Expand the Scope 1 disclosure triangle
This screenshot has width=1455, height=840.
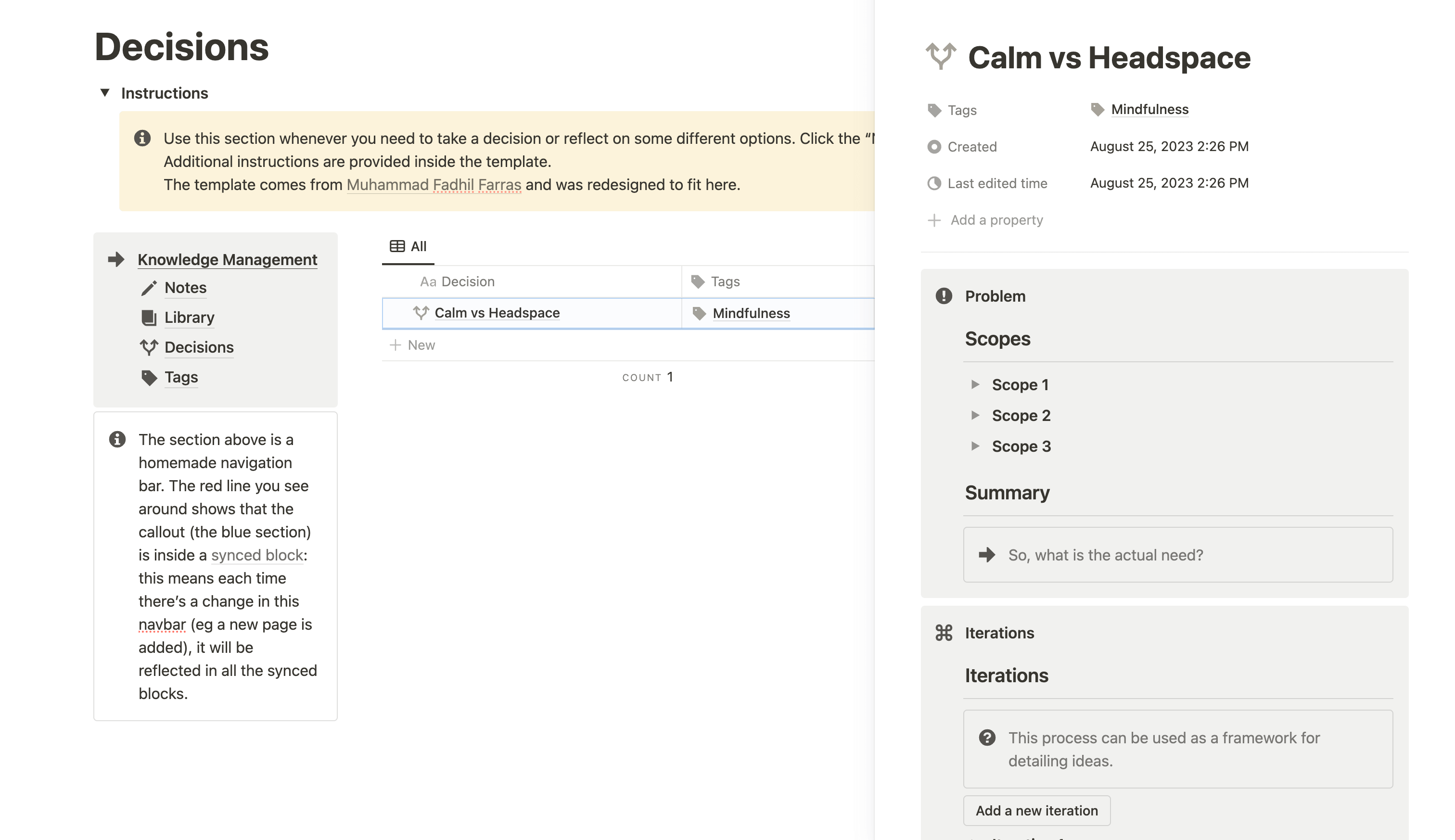click(x=974, y=384)
